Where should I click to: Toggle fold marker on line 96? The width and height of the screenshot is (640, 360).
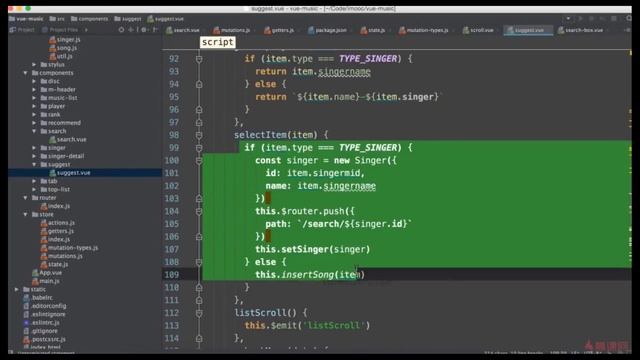click(199, 110)
